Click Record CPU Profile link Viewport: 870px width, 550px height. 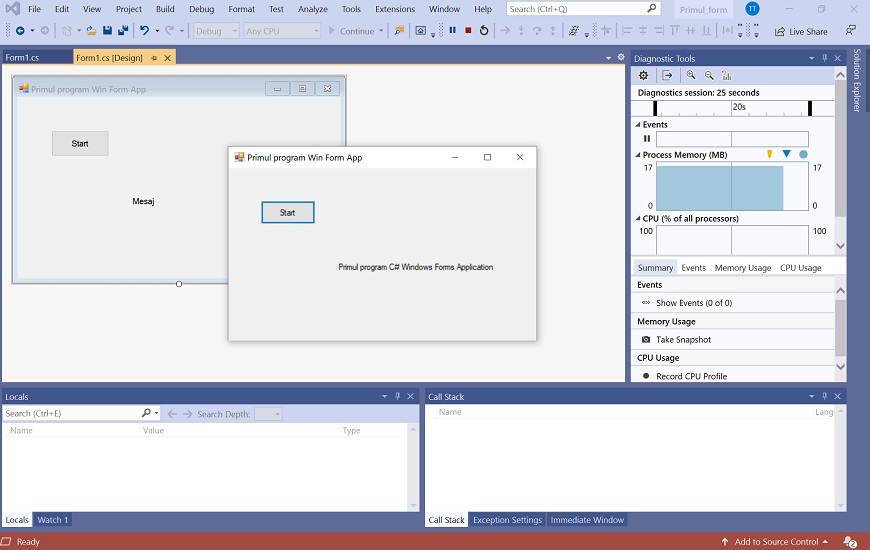coord(691,376)
